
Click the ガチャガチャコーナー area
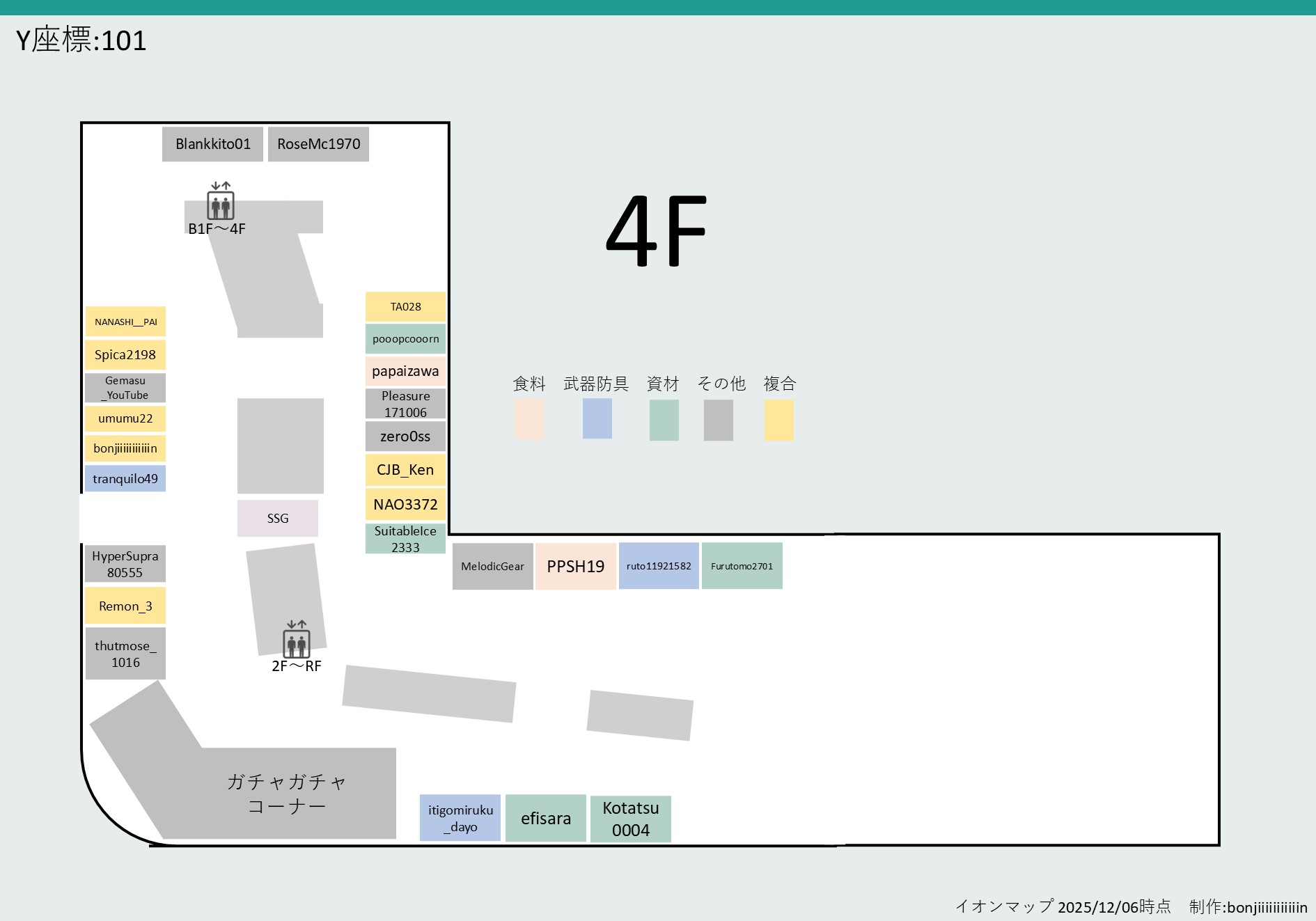tap(285, 794)
